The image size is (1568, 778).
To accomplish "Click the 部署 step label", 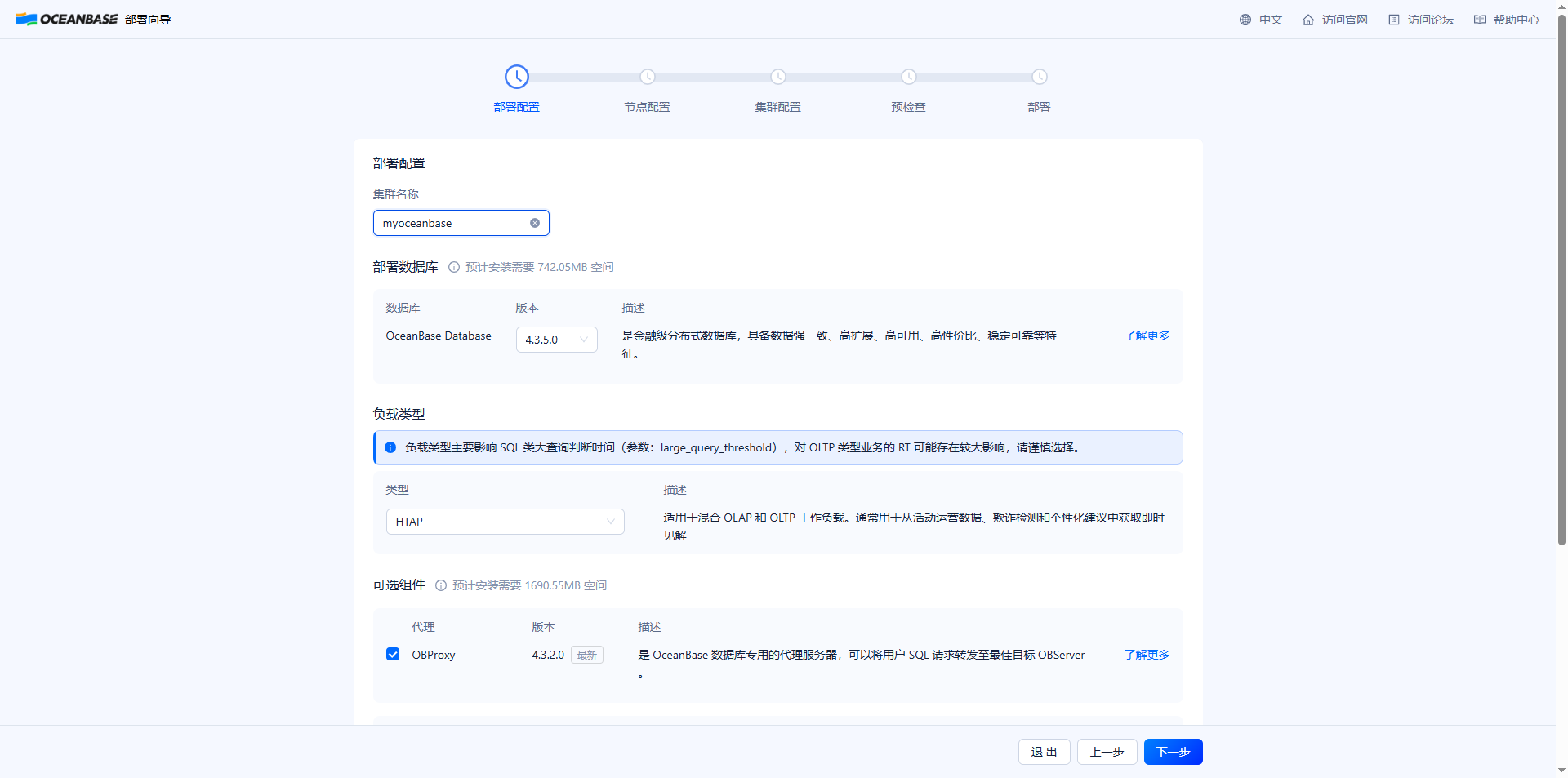I will coord(1040,107).
